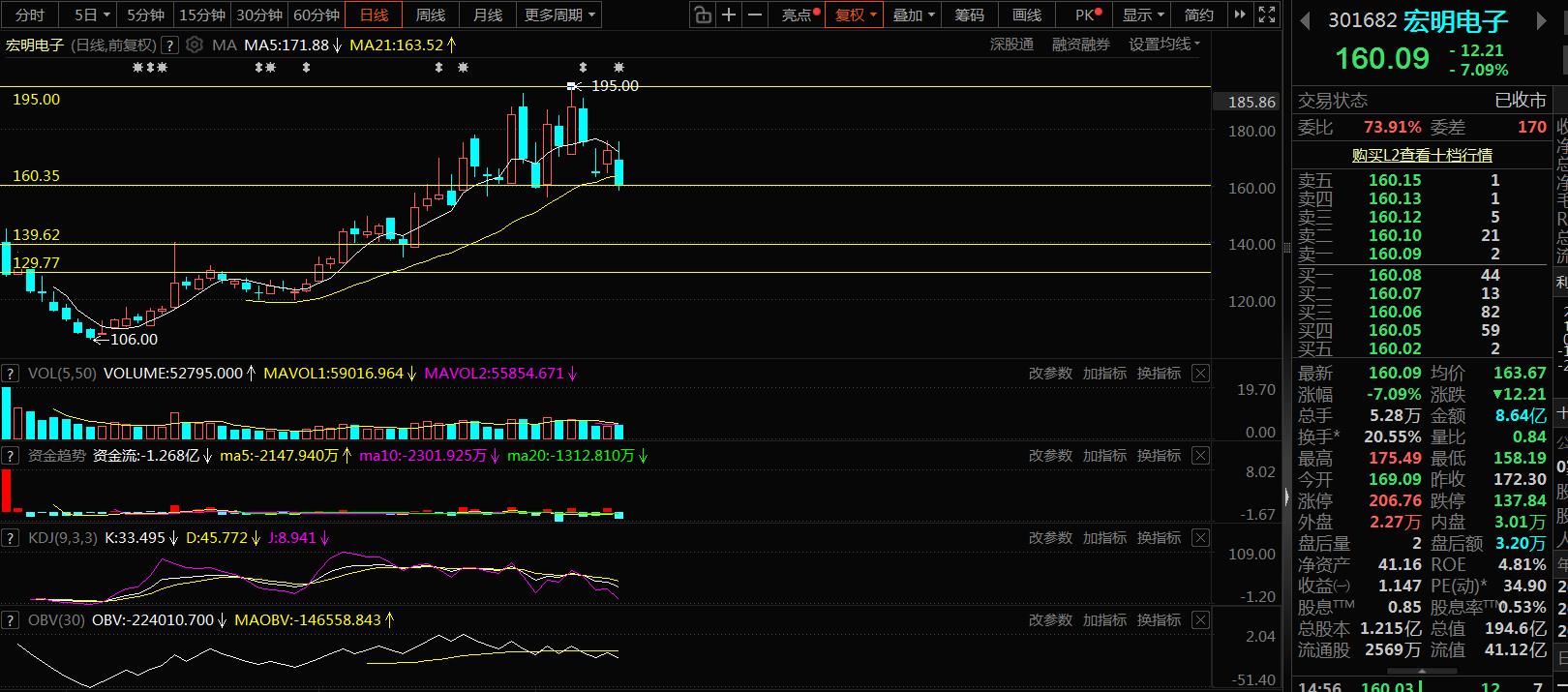Zoom in the chart with plus icon
The image size is (1568, 692).
[729, 15]
